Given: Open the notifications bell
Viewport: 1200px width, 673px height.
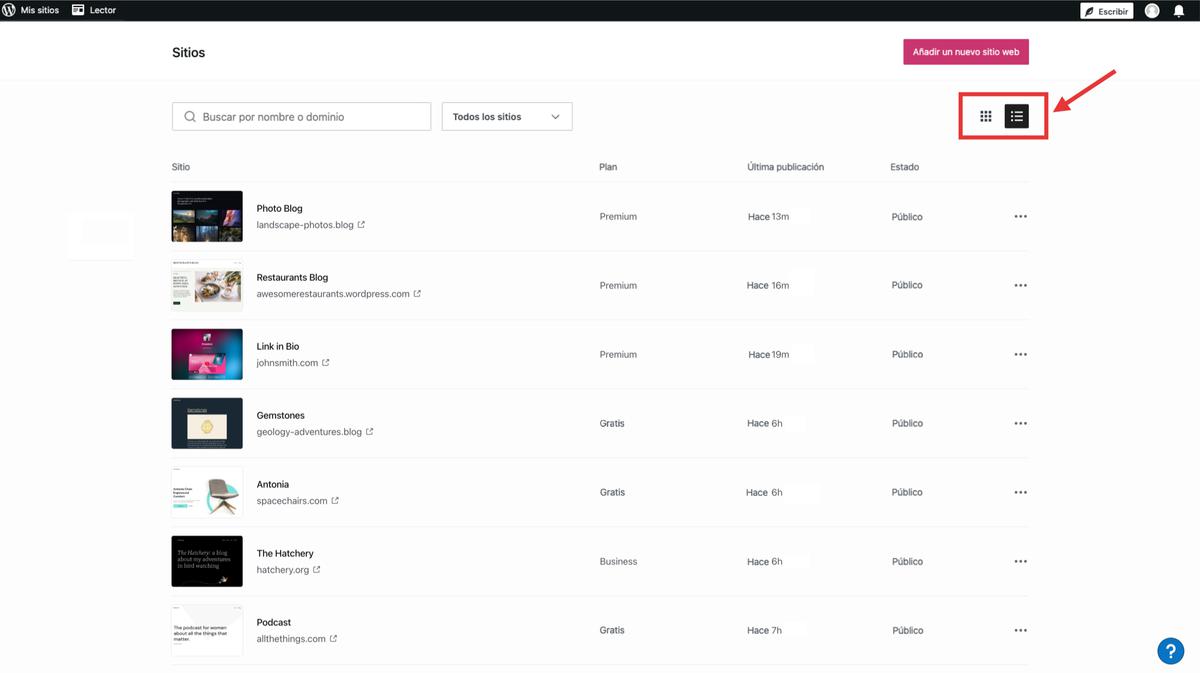Looking at the screenshot, I should point(1178,11).
